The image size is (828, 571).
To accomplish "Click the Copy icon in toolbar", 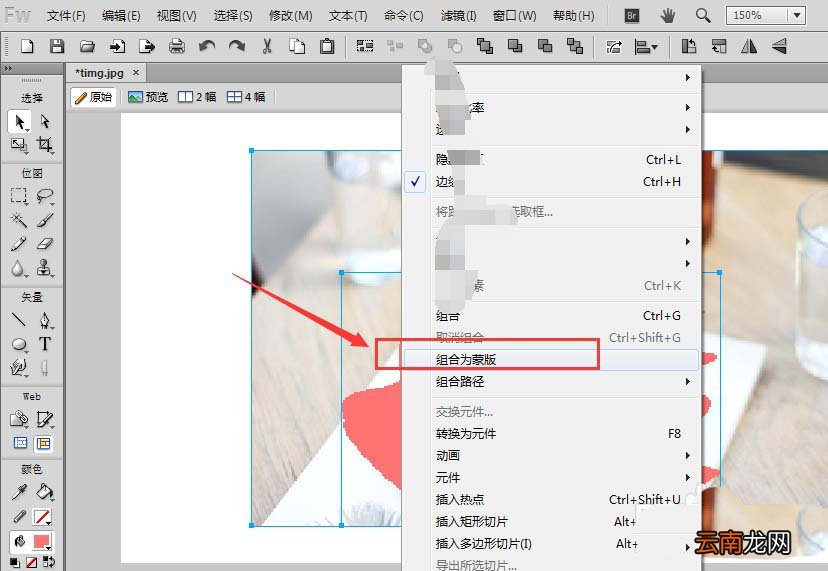I will [297, 46].
